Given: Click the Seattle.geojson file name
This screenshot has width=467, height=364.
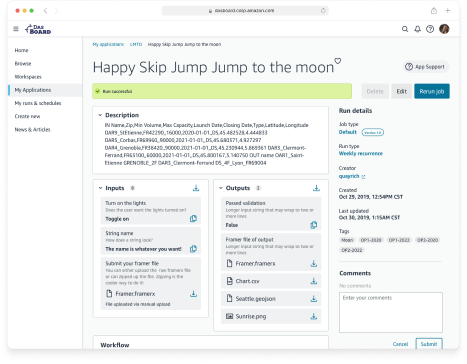Looking at the screenshot, I should click(256, 299).
